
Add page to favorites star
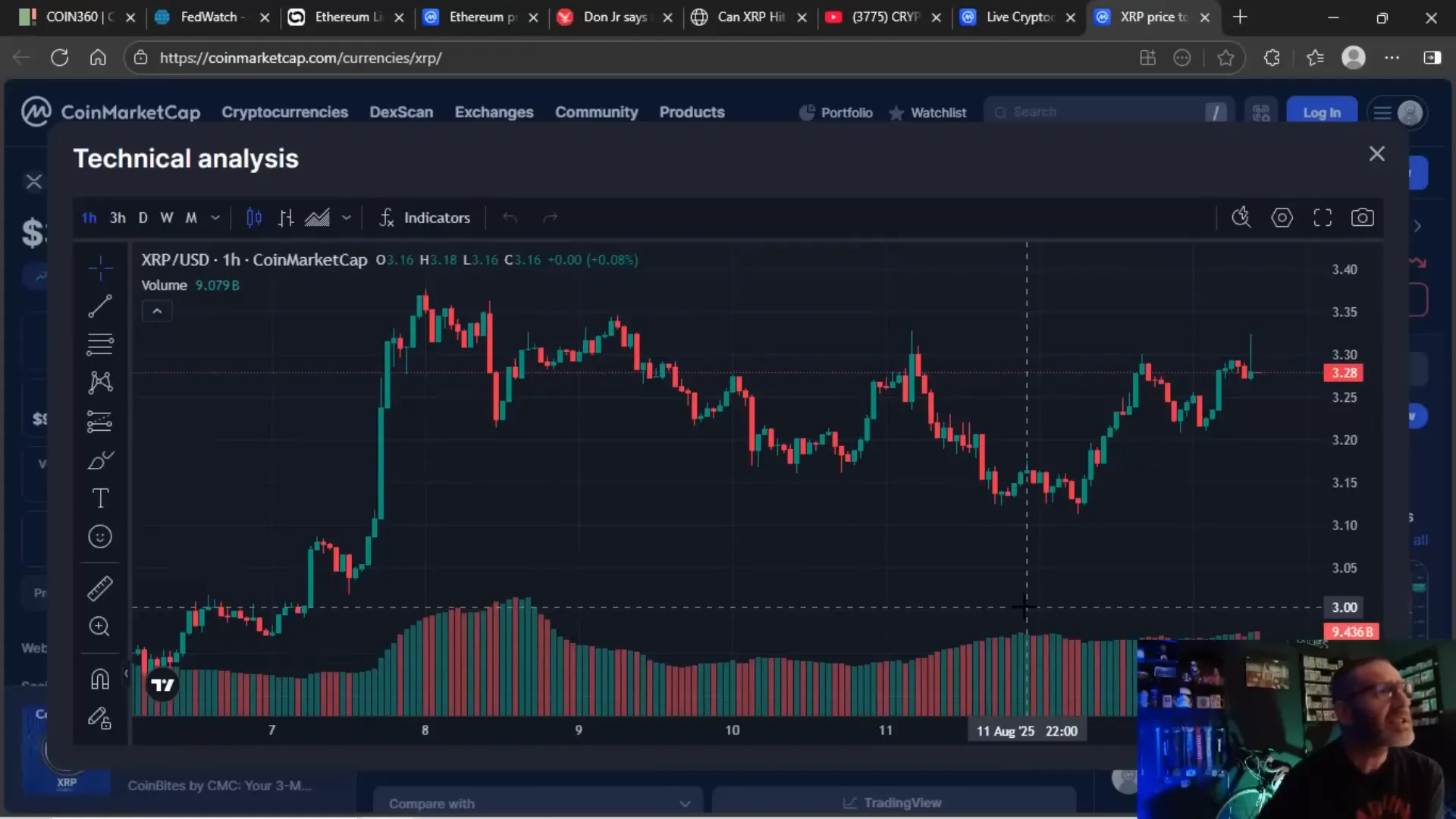tap(1225, 58)
